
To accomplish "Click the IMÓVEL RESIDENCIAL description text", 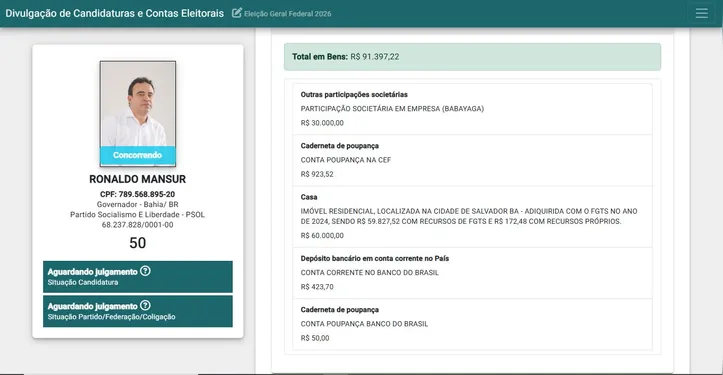I will [x=469, y=216].
